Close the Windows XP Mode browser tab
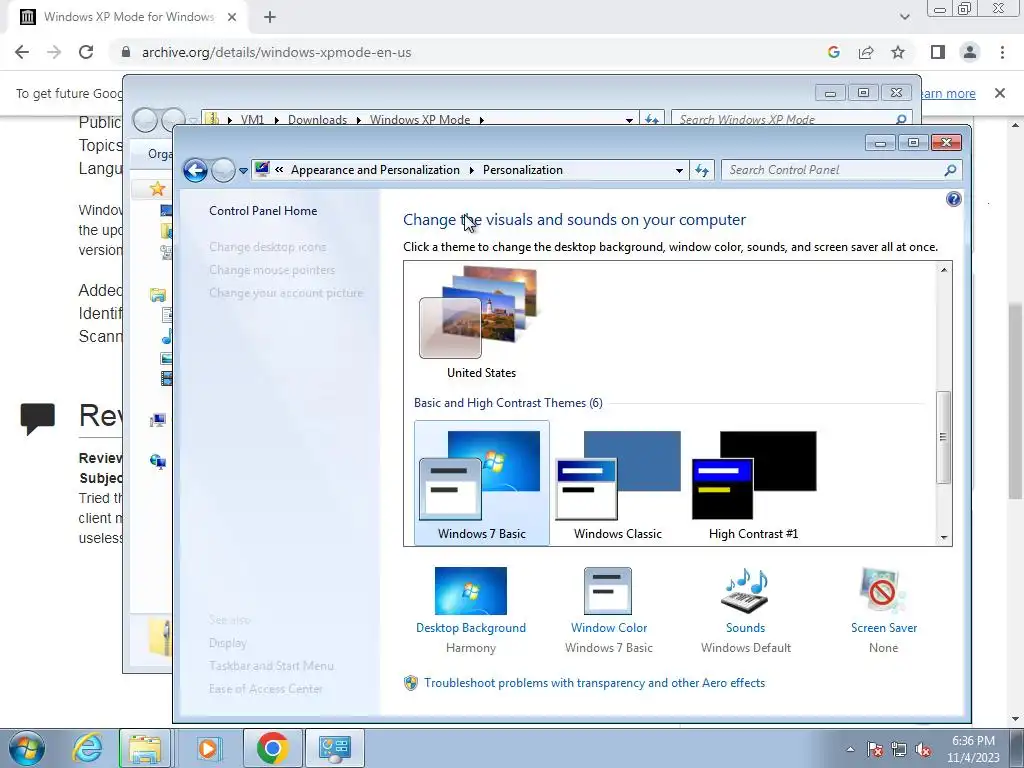 231,17
